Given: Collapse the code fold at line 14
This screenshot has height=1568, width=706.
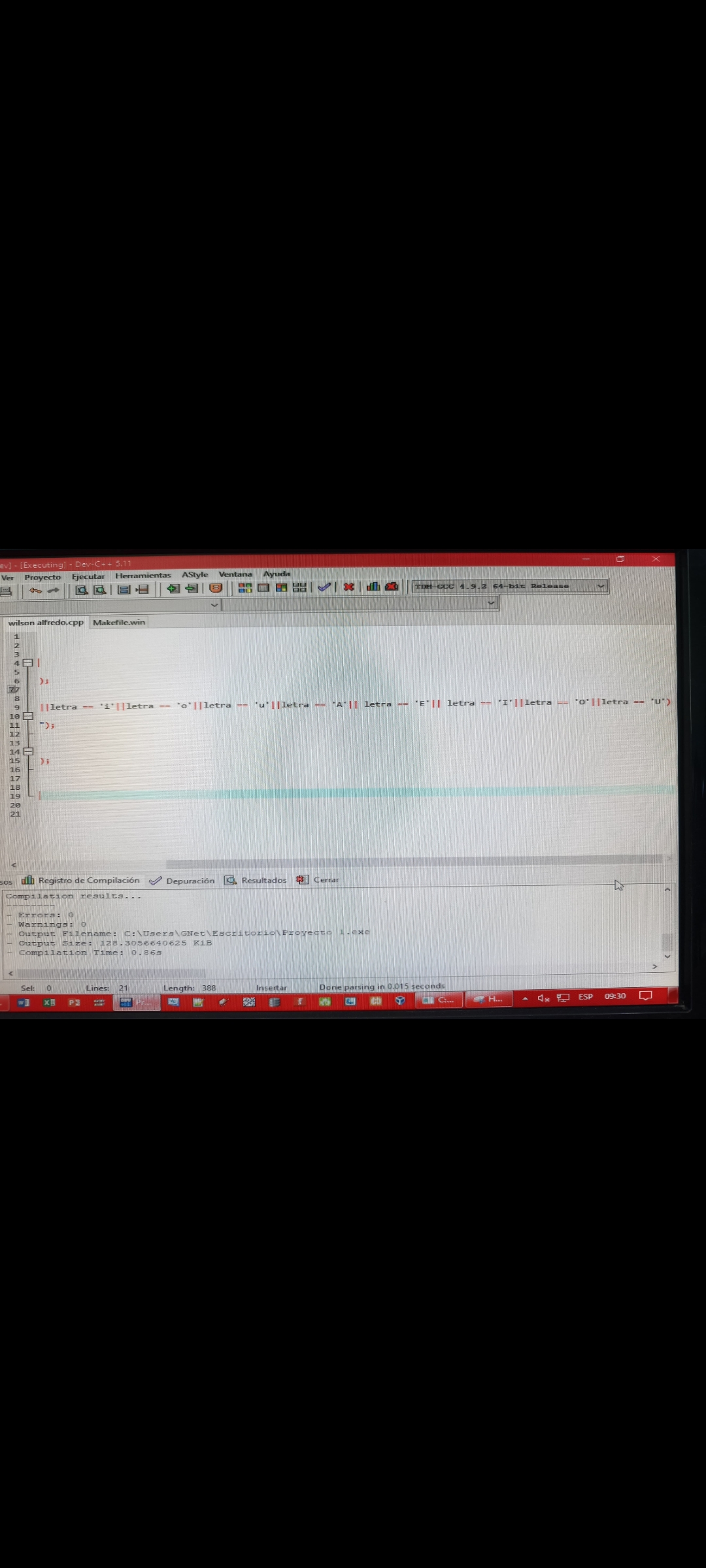Looking at the screenshot, I should [x=28, y=751].
